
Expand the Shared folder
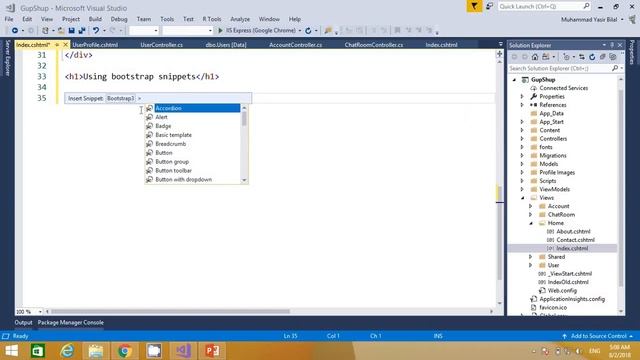(x=531, y=257)
